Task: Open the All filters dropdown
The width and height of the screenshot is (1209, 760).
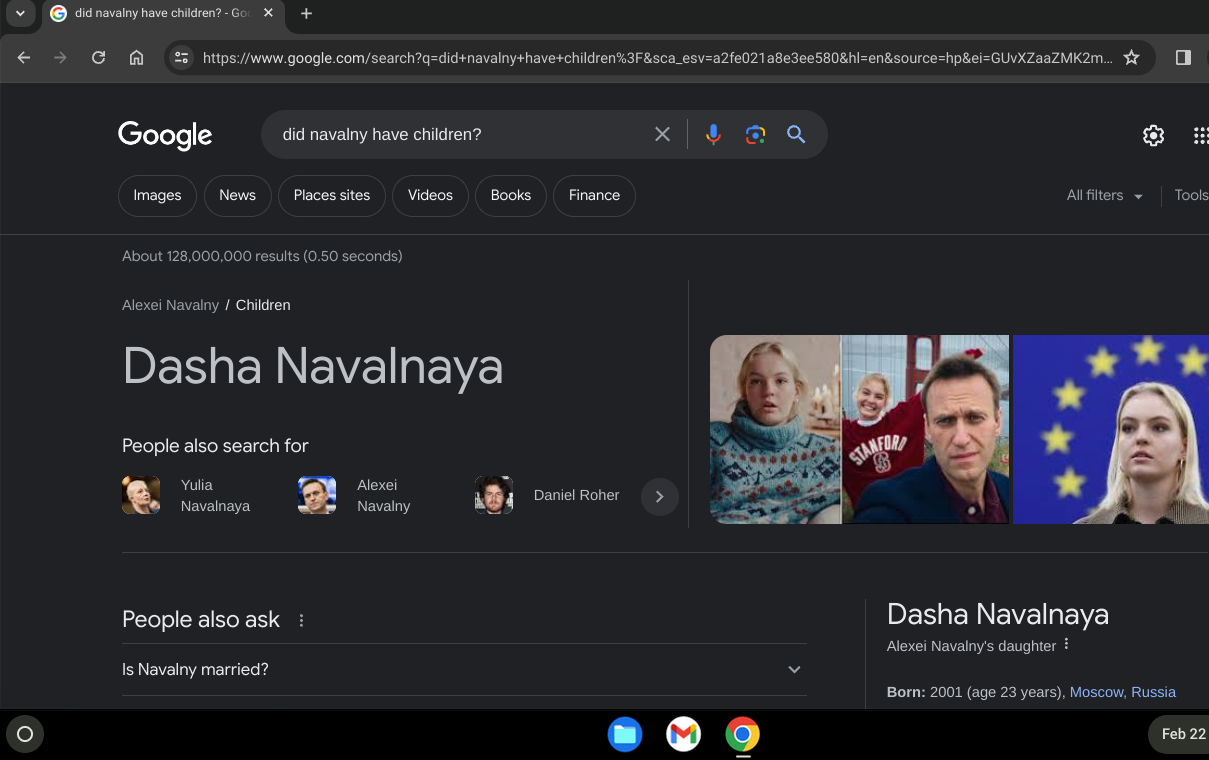Action: pyautogui.click(x=1105, y=195)
